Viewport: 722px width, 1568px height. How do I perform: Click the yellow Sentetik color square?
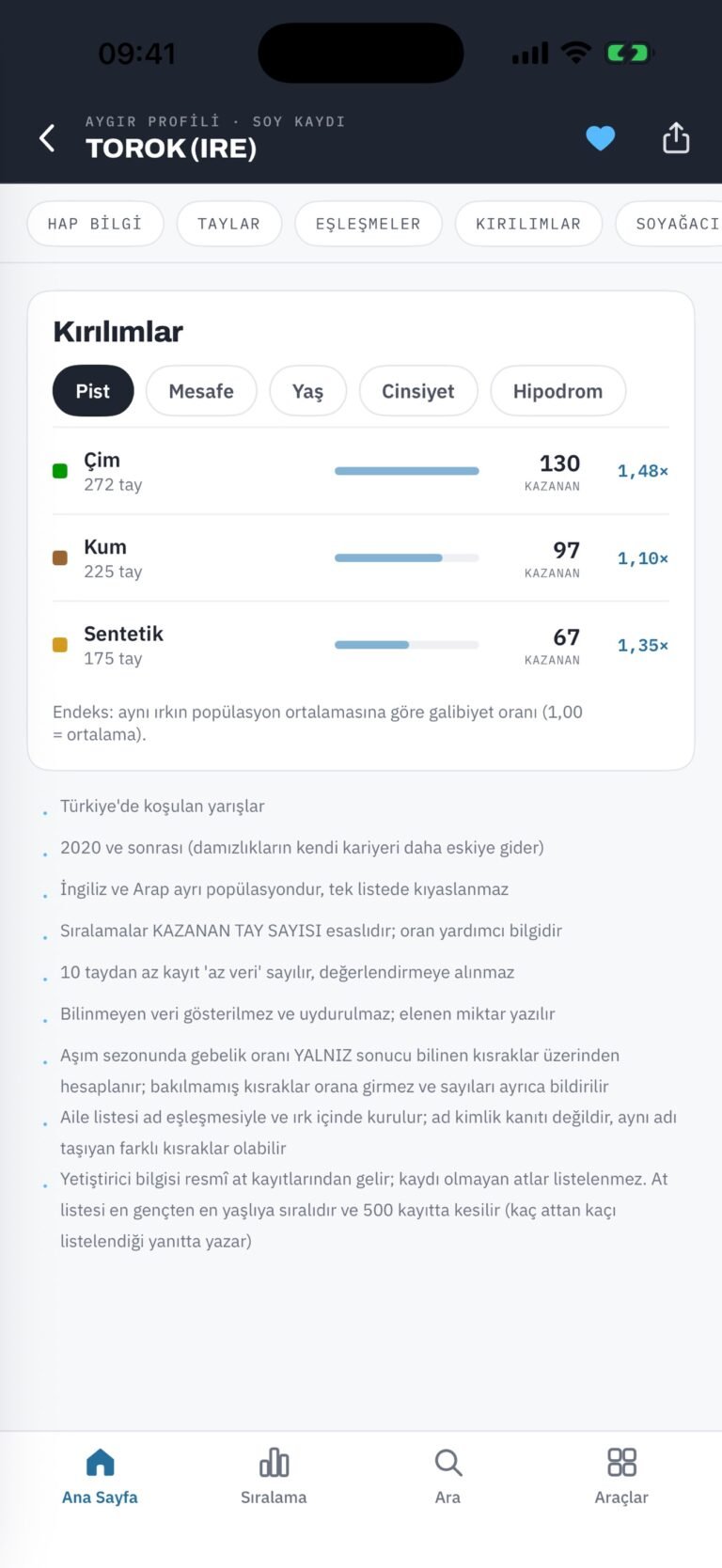coord(60,645)
